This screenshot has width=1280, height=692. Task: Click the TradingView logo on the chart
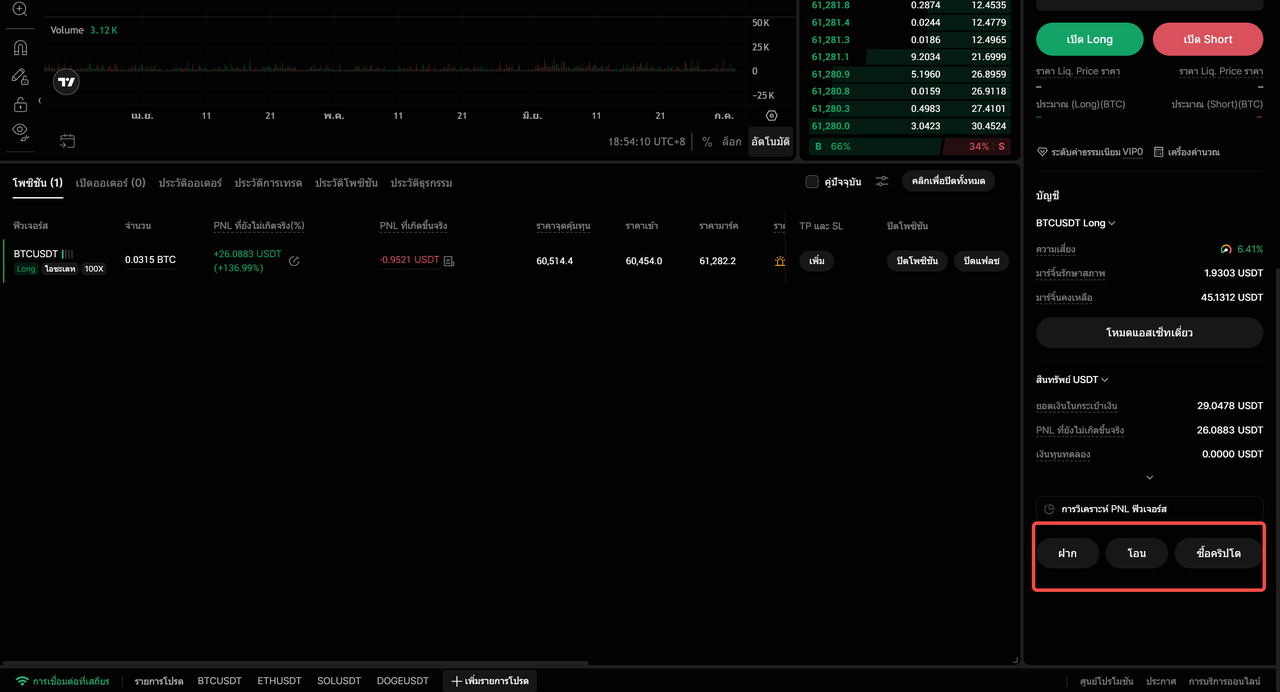66,82
